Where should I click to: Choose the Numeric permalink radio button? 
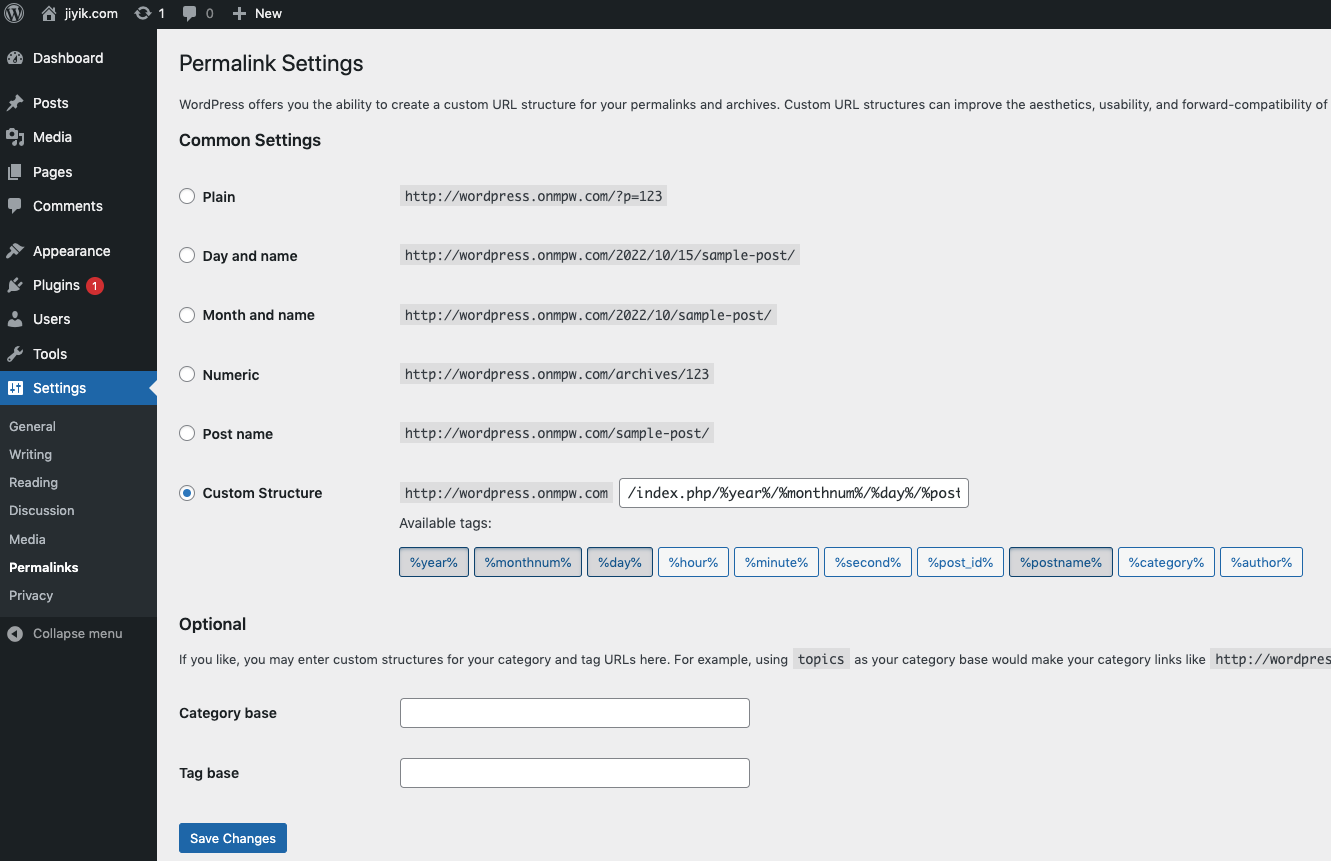187,374
